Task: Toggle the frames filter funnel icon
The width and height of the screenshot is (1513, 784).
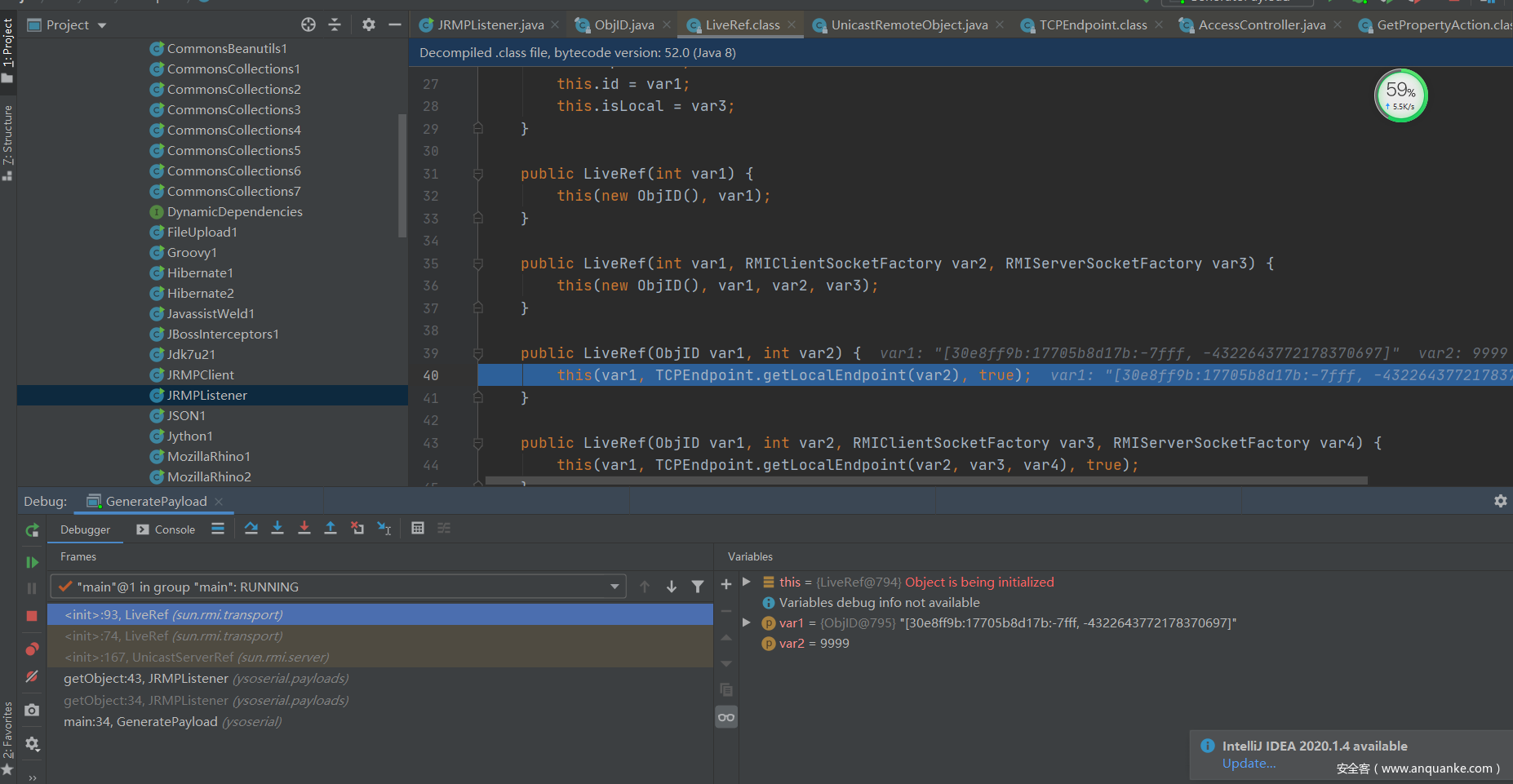Action: pos(698,587)
